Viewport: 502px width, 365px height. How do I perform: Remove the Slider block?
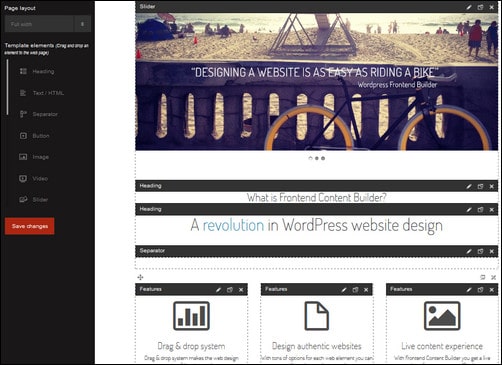pyautogui.click(x=492, y=7)
